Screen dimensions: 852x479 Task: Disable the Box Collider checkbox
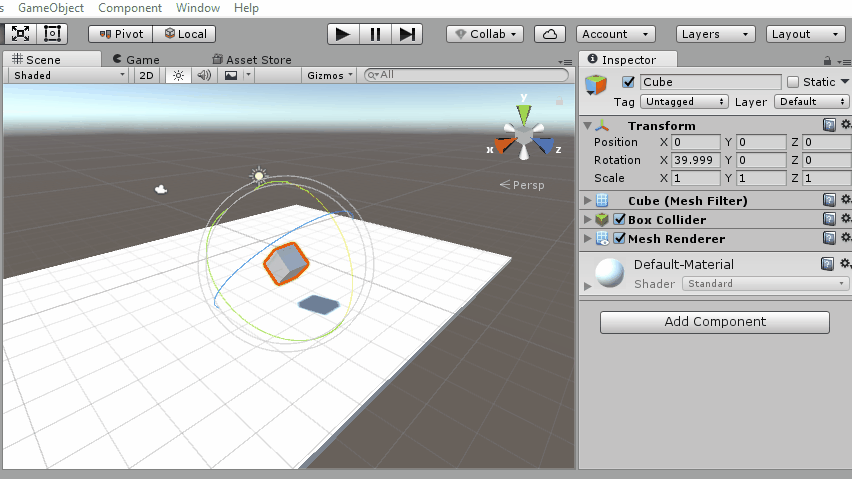(619, 220)
